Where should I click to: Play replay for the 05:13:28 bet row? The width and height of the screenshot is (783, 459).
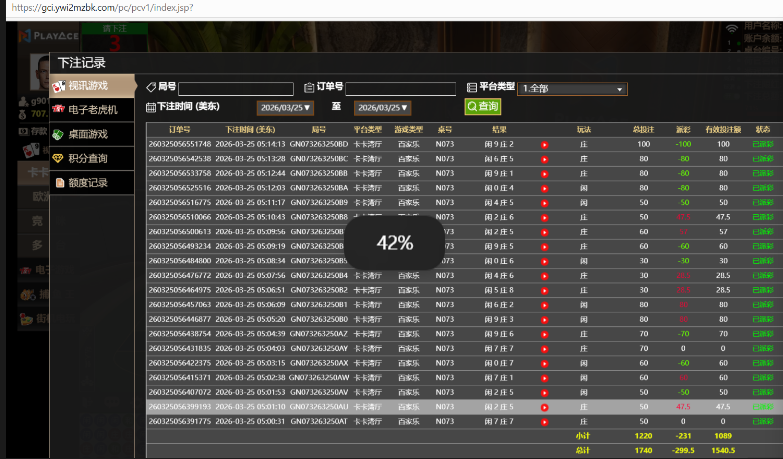coord(545,158)
